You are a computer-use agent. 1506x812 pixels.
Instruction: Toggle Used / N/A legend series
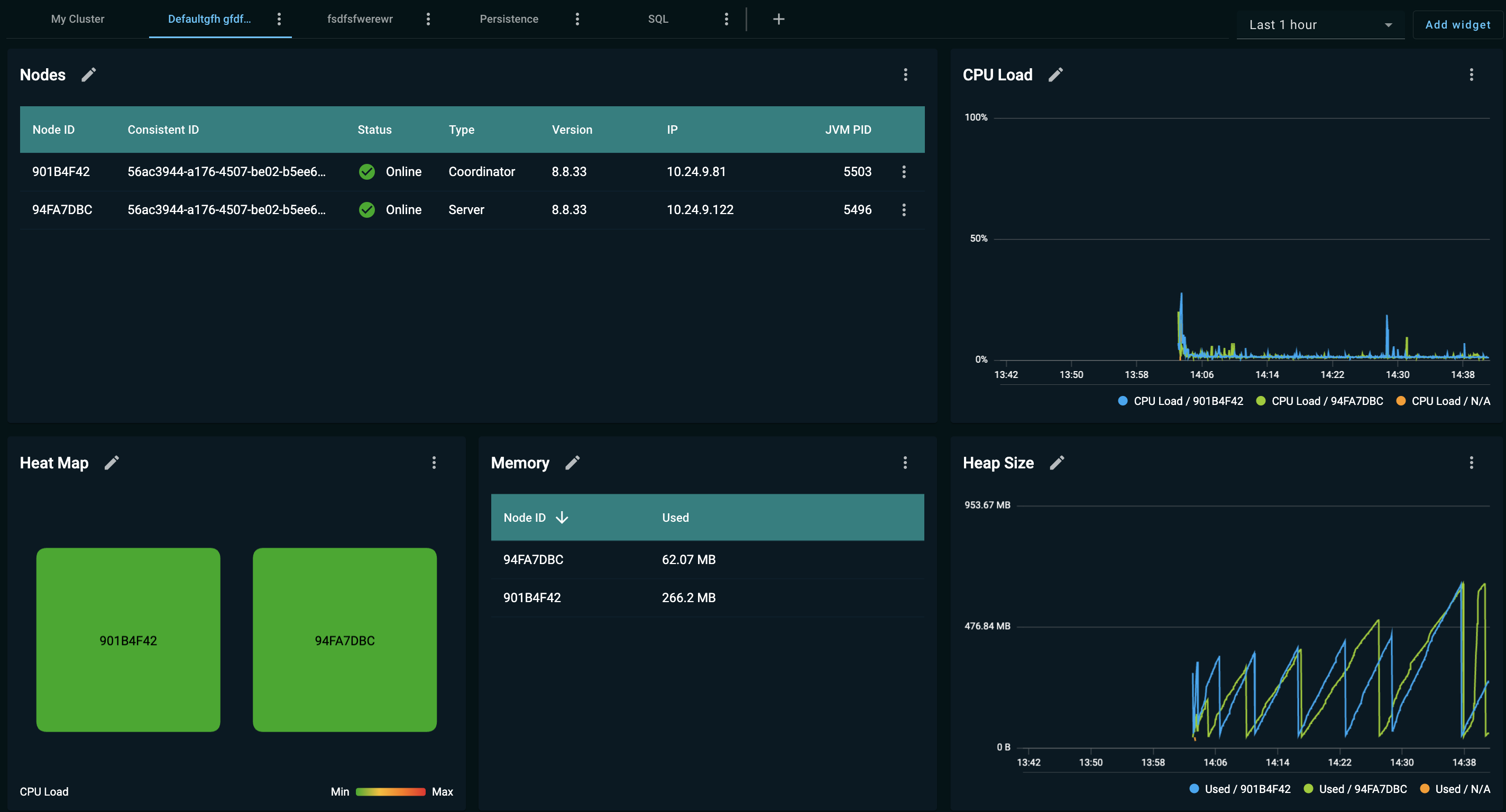pos(1455,789)
